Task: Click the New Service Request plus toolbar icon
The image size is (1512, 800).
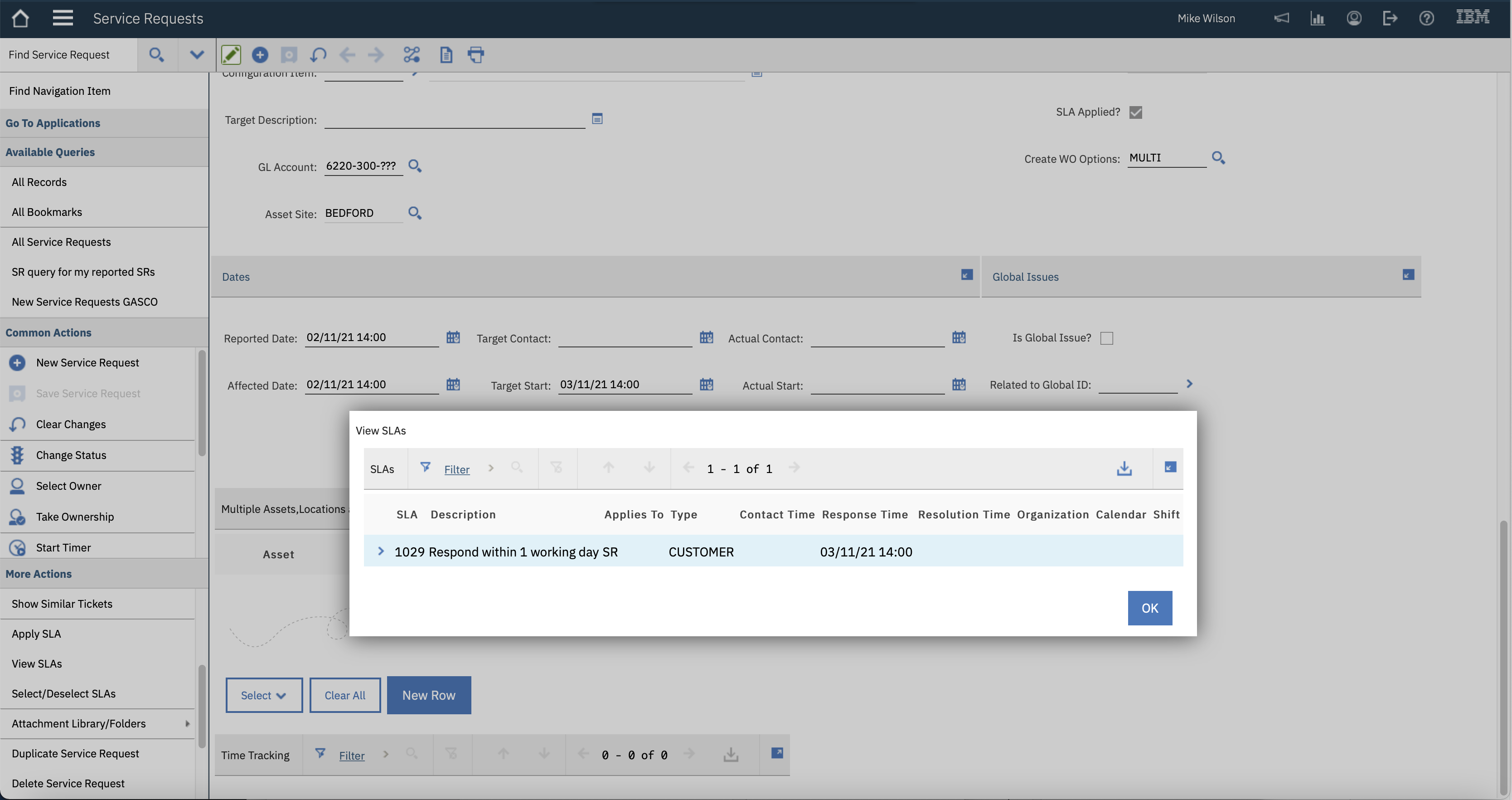Action: pos(259,54)
